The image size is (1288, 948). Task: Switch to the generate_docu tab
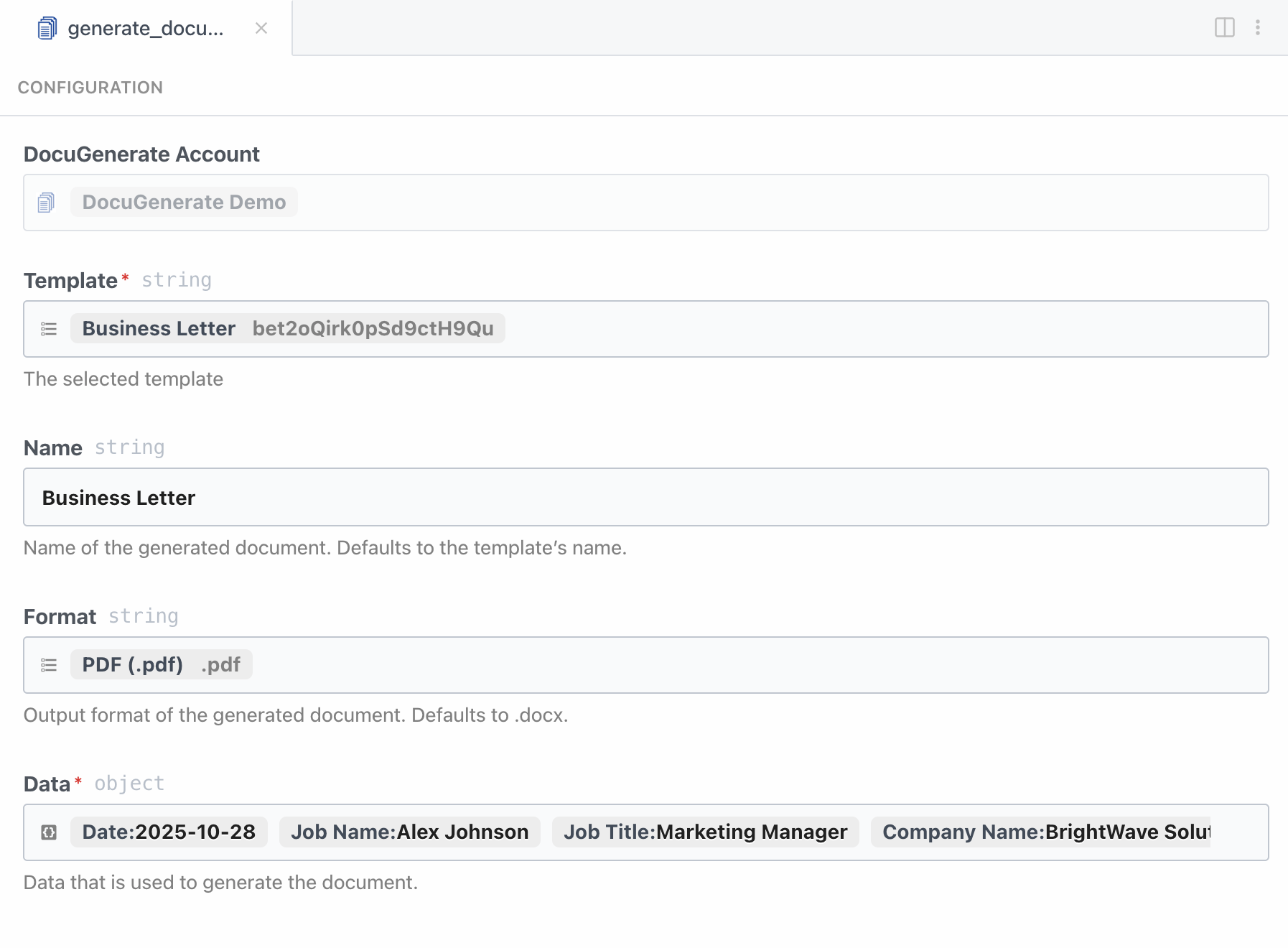pyautogui.click(x=144, y=28)
